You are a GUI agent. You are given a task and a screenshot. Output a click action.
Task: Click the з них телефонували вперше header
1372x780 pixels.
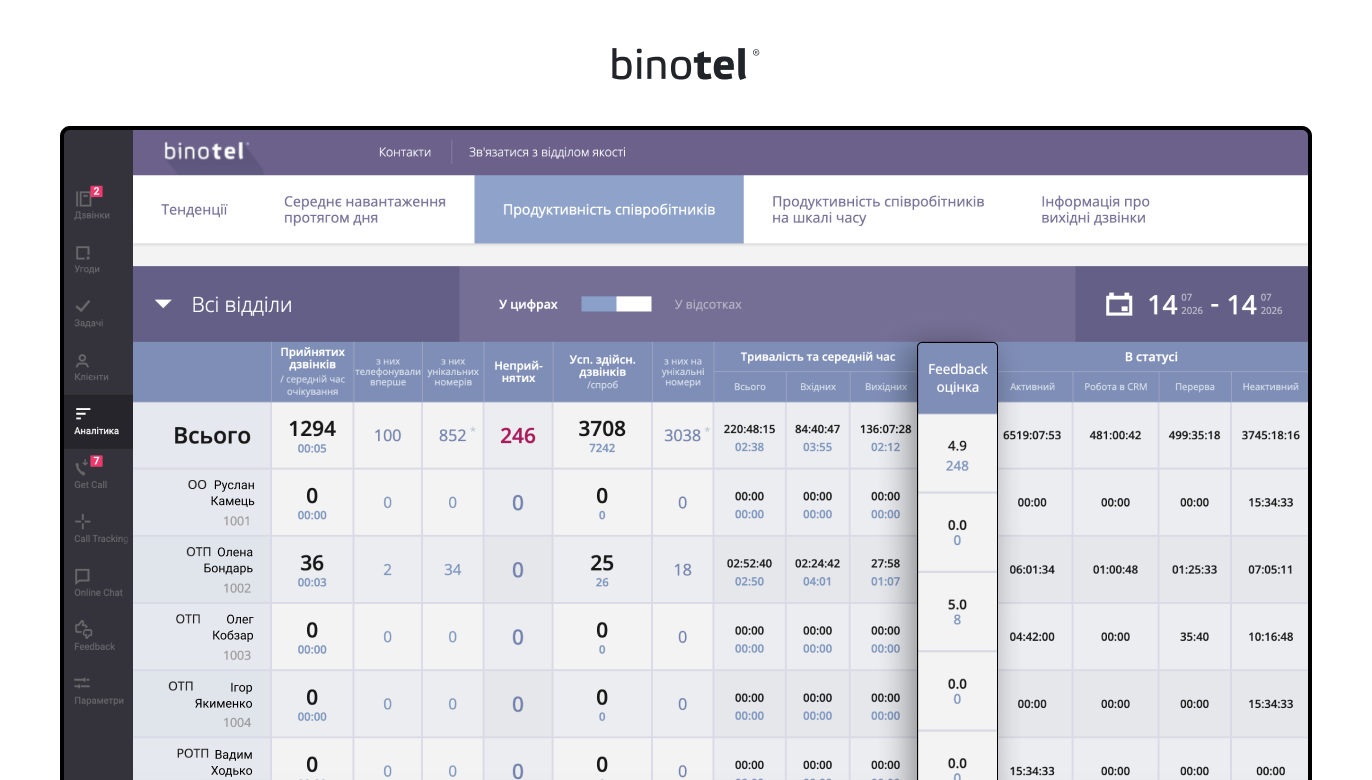point(387,372)
